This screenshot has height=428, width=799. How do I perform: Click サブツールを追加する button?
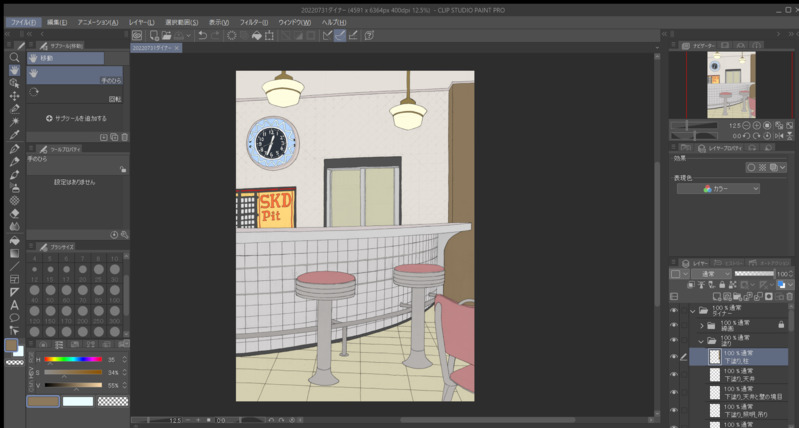[x=76, y=118]
